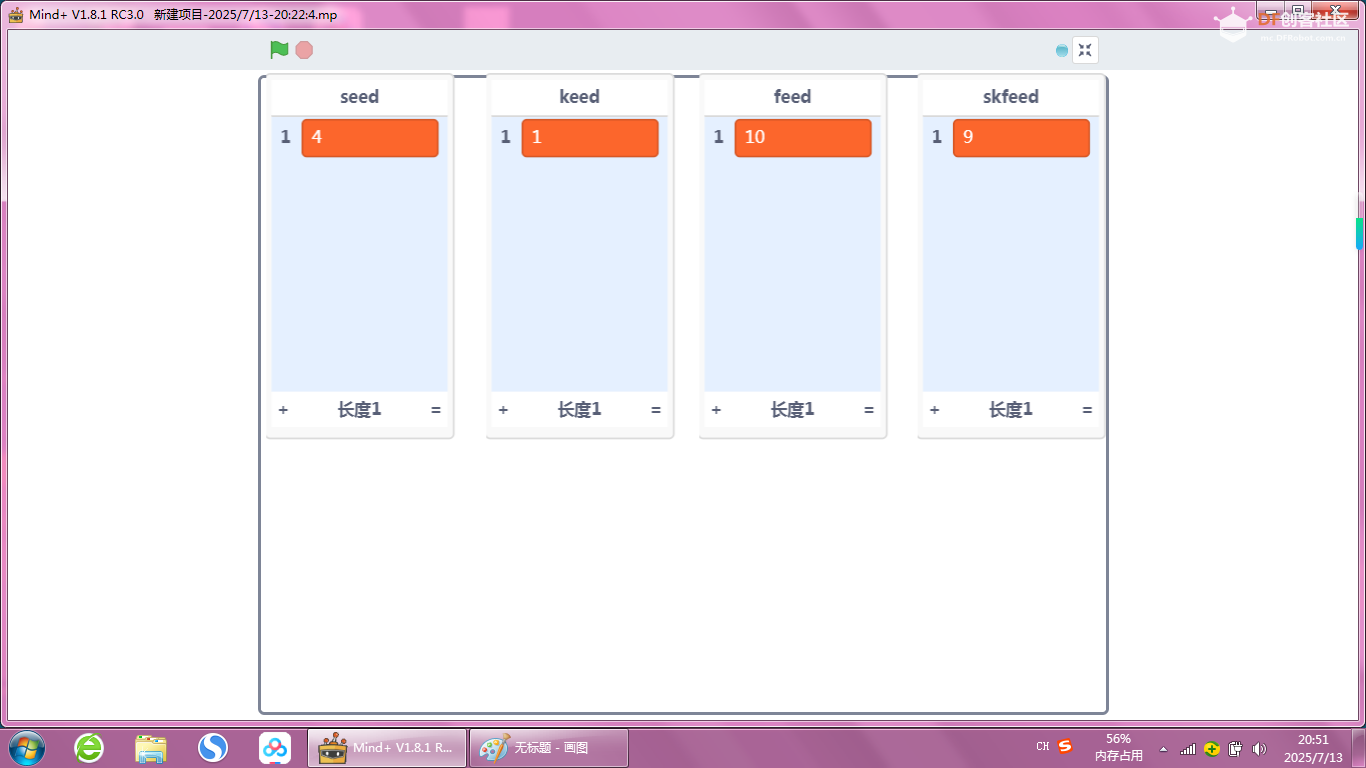Viewport: 1366px width, 768px height.
Task: Add item to keed list
Action: point(503,410)
